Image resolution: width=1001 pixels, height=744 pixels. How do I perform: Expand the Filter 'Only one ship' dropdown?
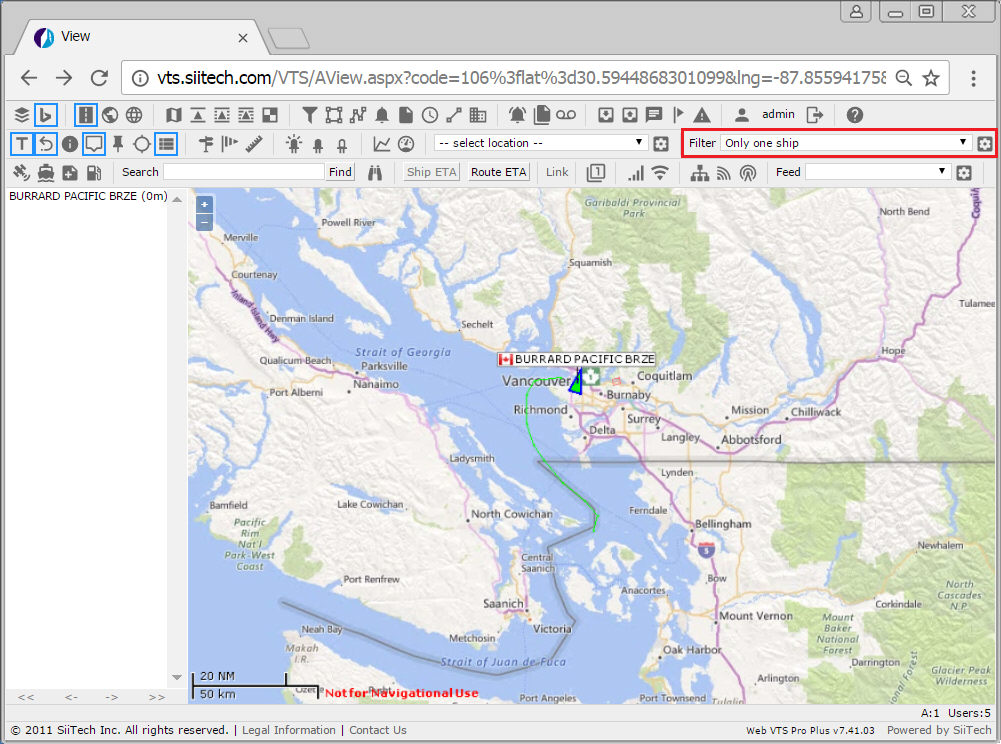846,143
